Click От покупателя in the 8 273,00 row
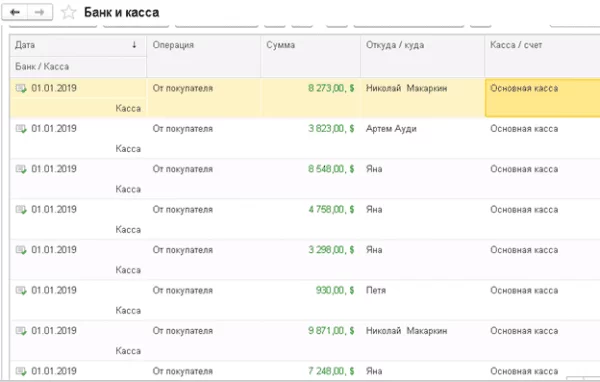This screenshot has height=382, width=600. click(183, 88)
